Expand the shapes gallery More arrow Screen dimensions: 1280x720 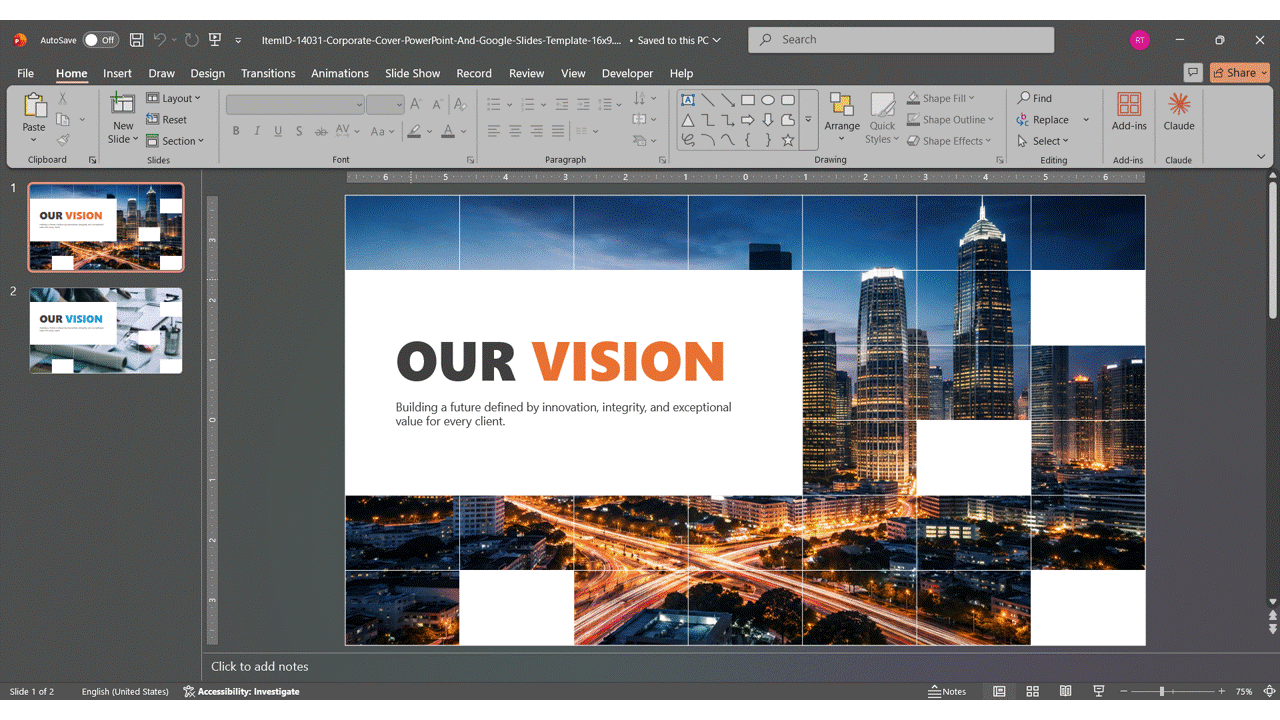[808, 120]
